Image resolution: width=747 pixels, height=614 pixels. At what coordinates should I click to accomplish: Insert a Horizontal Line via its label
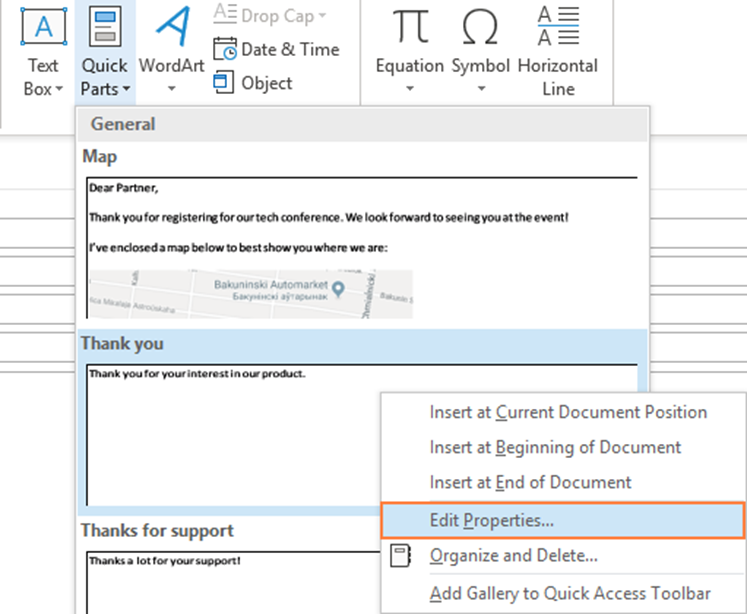pyautogui.click(x=558, y=77)
